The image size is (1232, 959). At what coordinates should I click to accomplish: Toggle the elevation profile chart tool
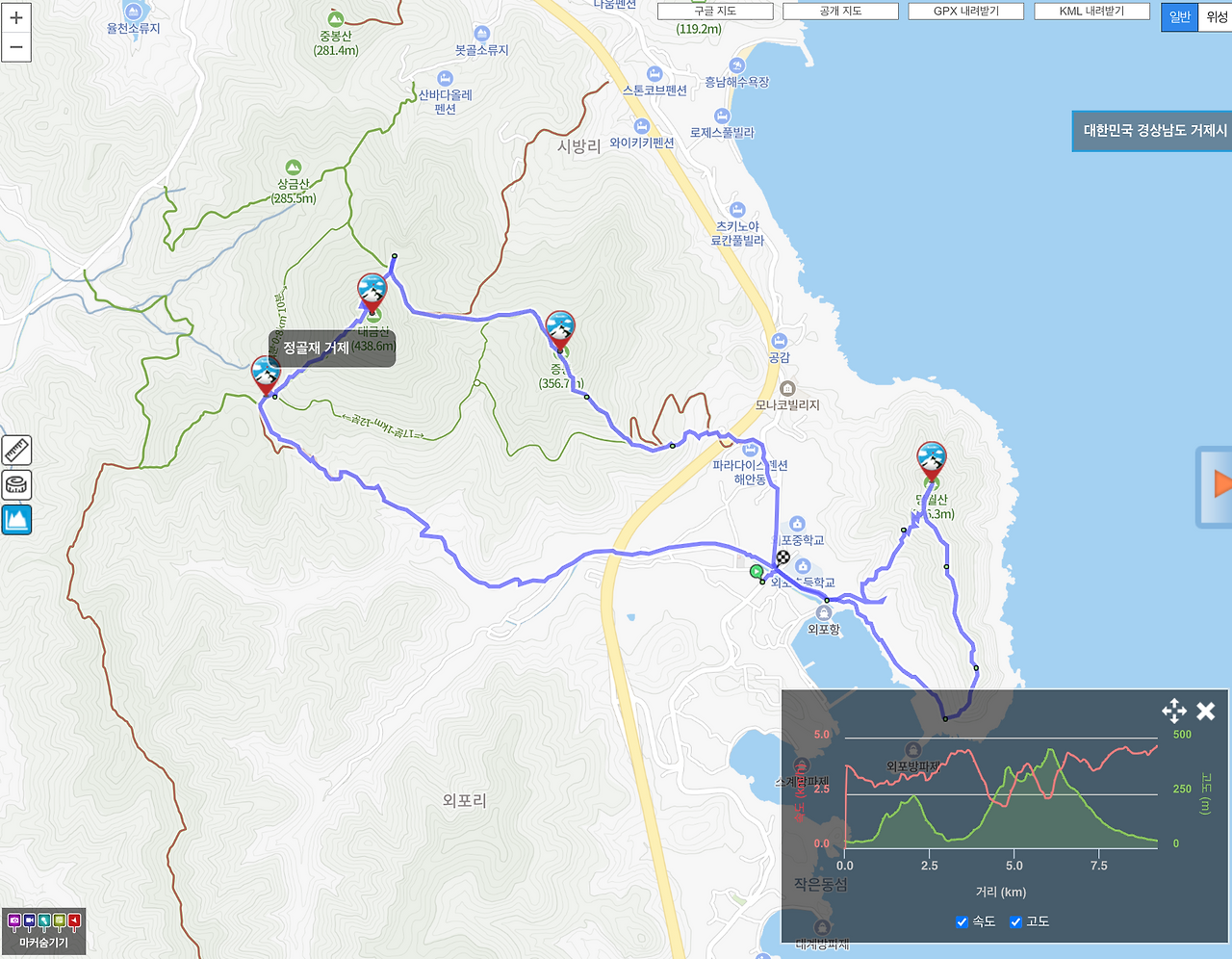point(16,519)
